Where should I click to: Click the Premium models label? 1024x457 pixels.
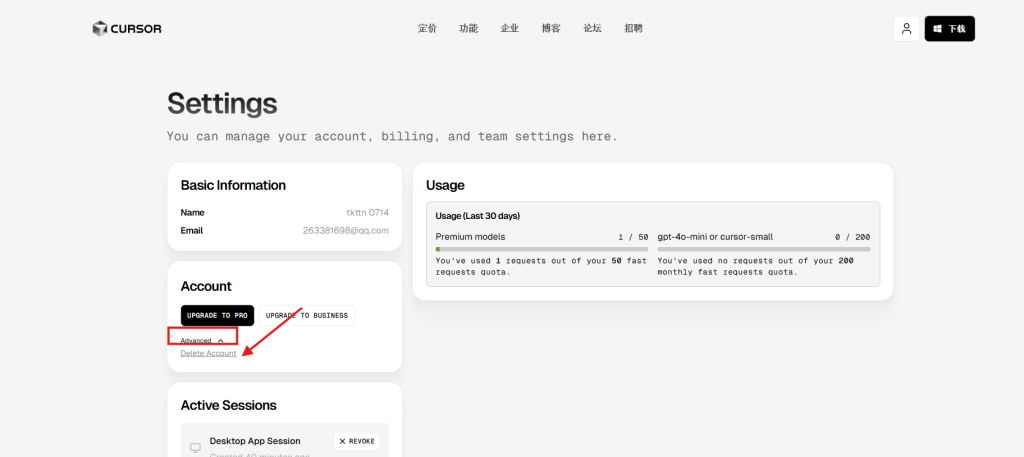click(470, 237)
